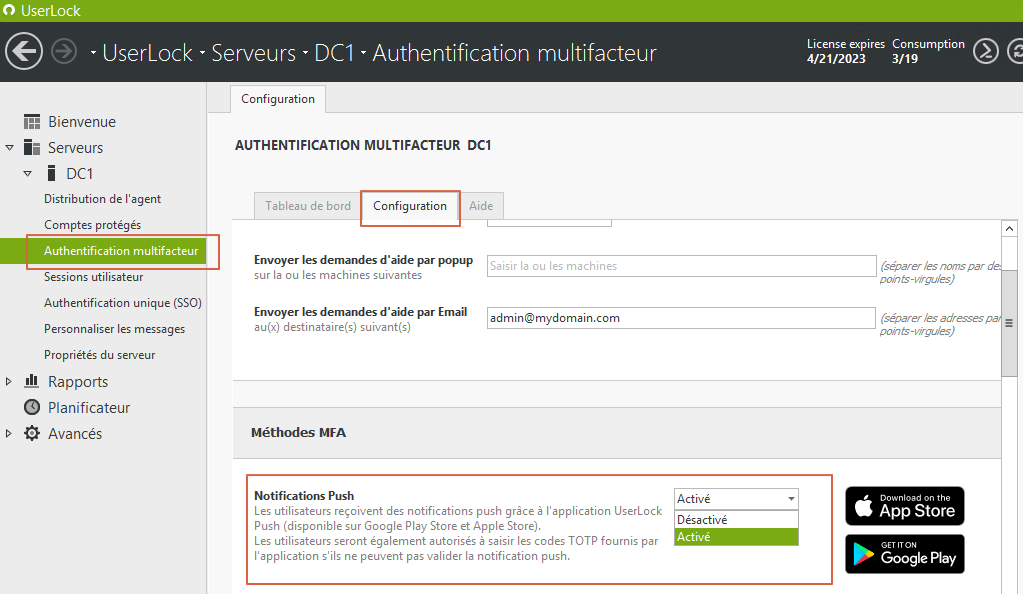Open Rapports in the sidebar

coord(78,381)
